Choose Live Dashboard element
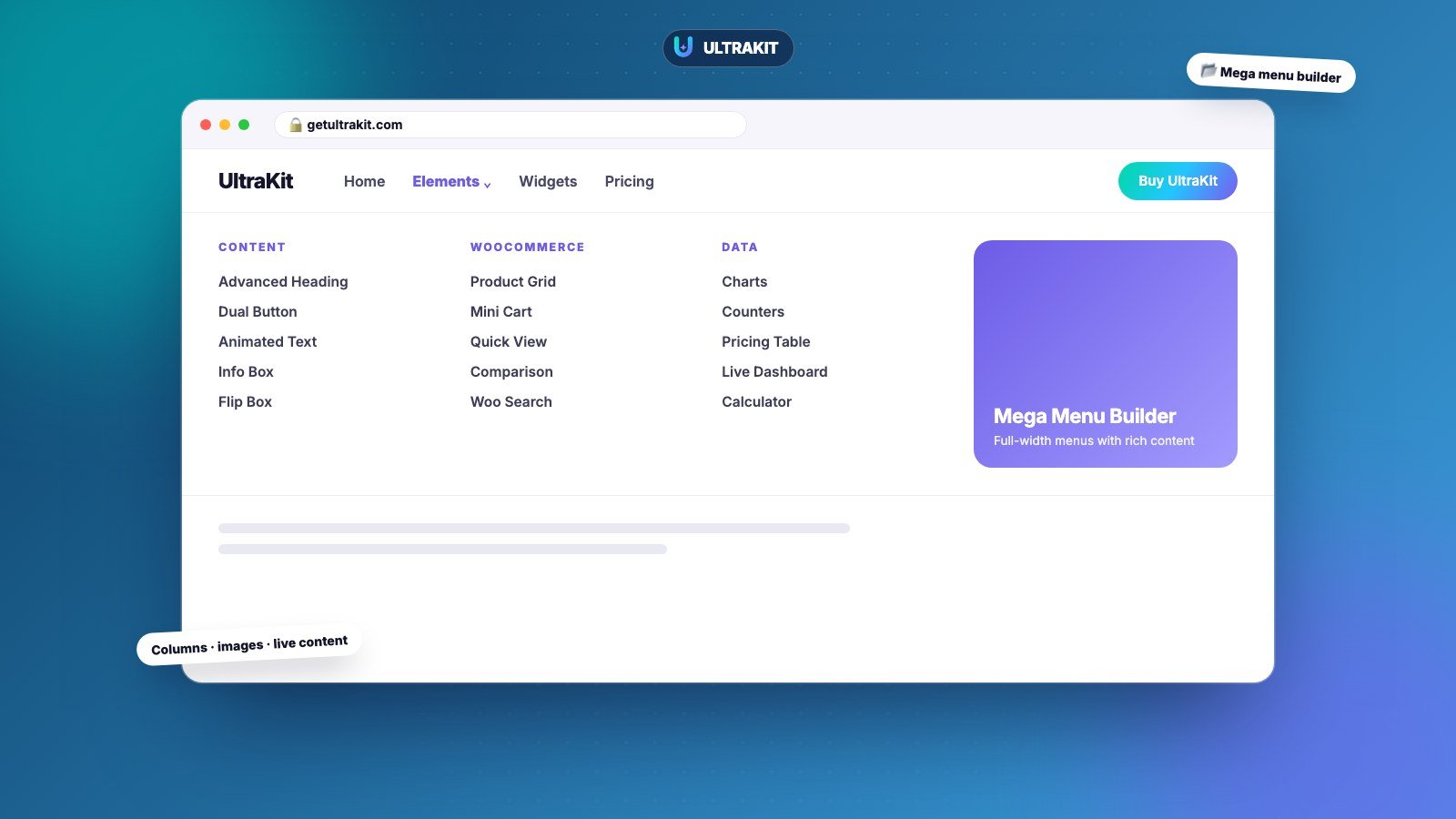 774,371
